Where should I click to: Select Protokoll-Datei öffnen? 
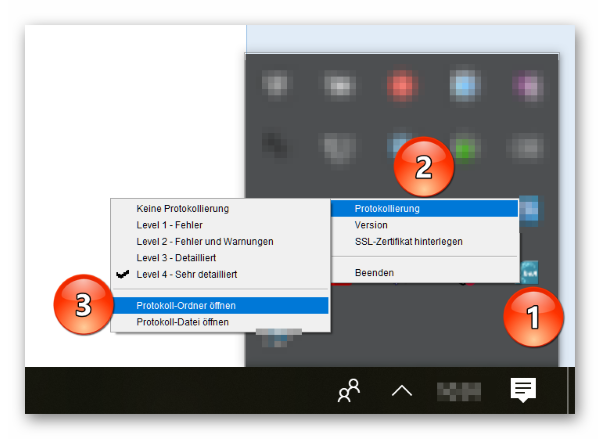click(183, 322)
